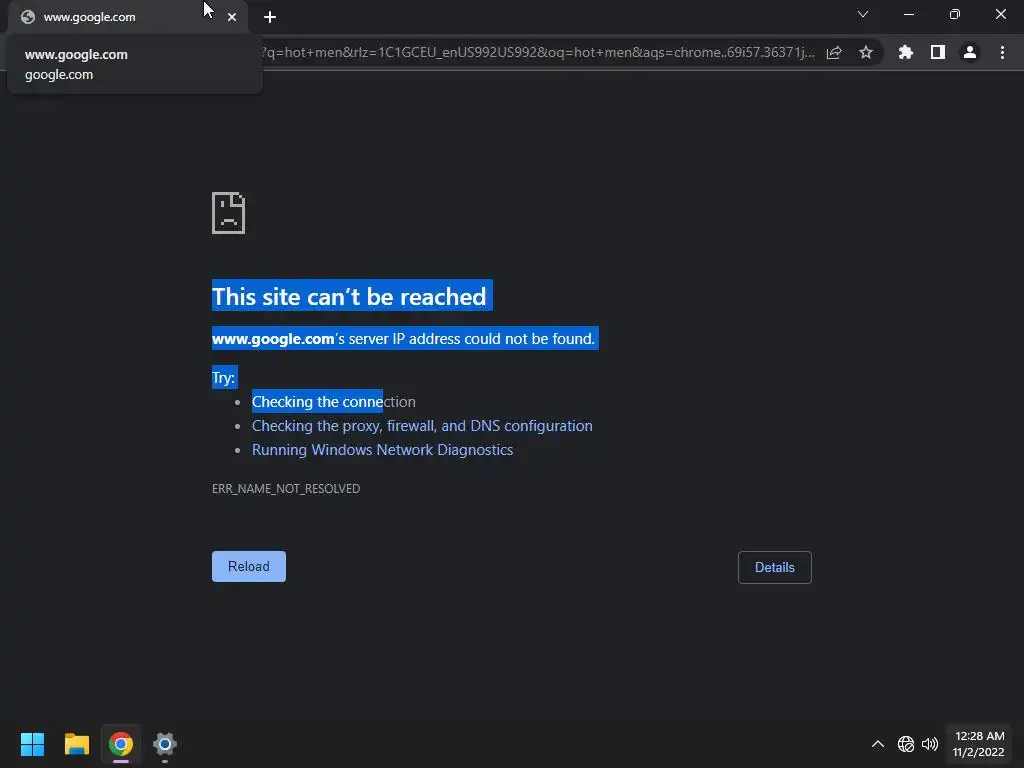The height and width of the screenshot is (768, 1024).
Task: Click Running Windows Network Diagnostics link
Action: [382, 450]
